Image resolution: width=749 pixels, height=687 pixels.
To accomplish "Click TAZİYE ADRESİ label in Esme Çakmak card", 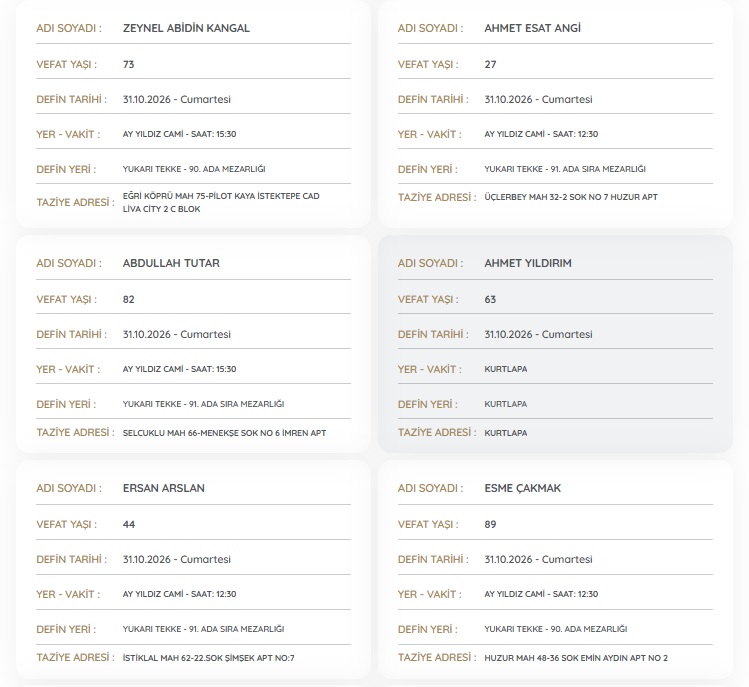I will click(x=437, y=657).
